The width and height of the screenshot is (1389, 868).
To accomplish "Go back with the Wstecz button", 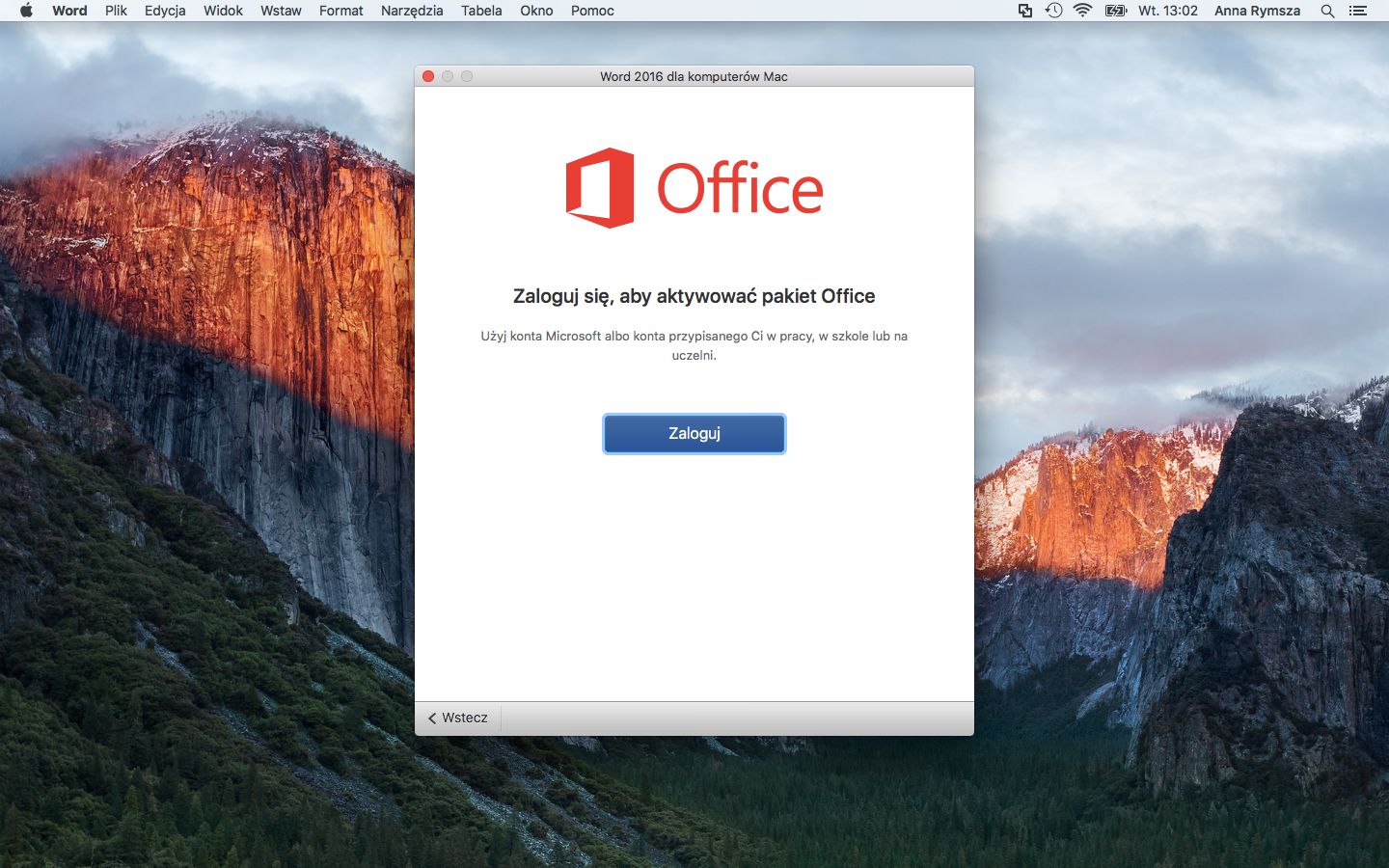I will click(458, 718).
